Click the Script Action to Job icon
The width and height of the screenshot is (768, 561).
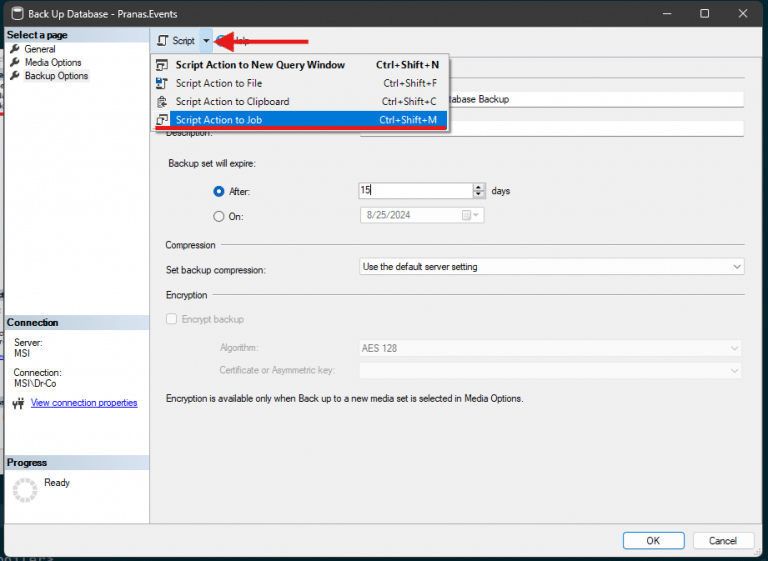162,120
